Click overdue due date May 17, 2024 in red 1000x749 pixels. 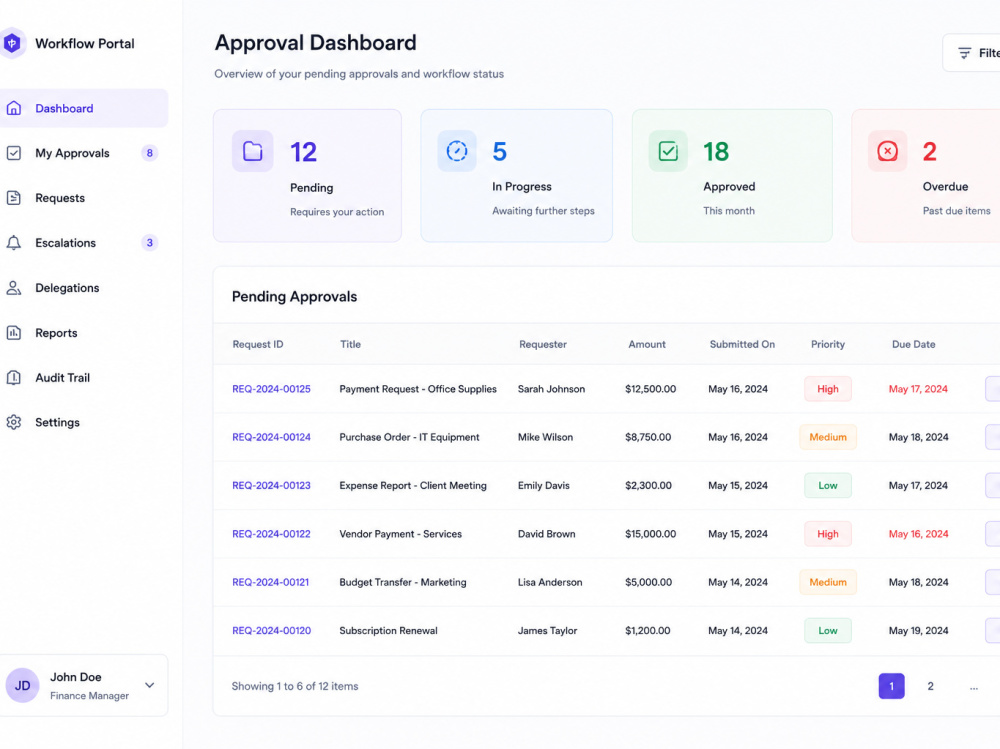918,389
